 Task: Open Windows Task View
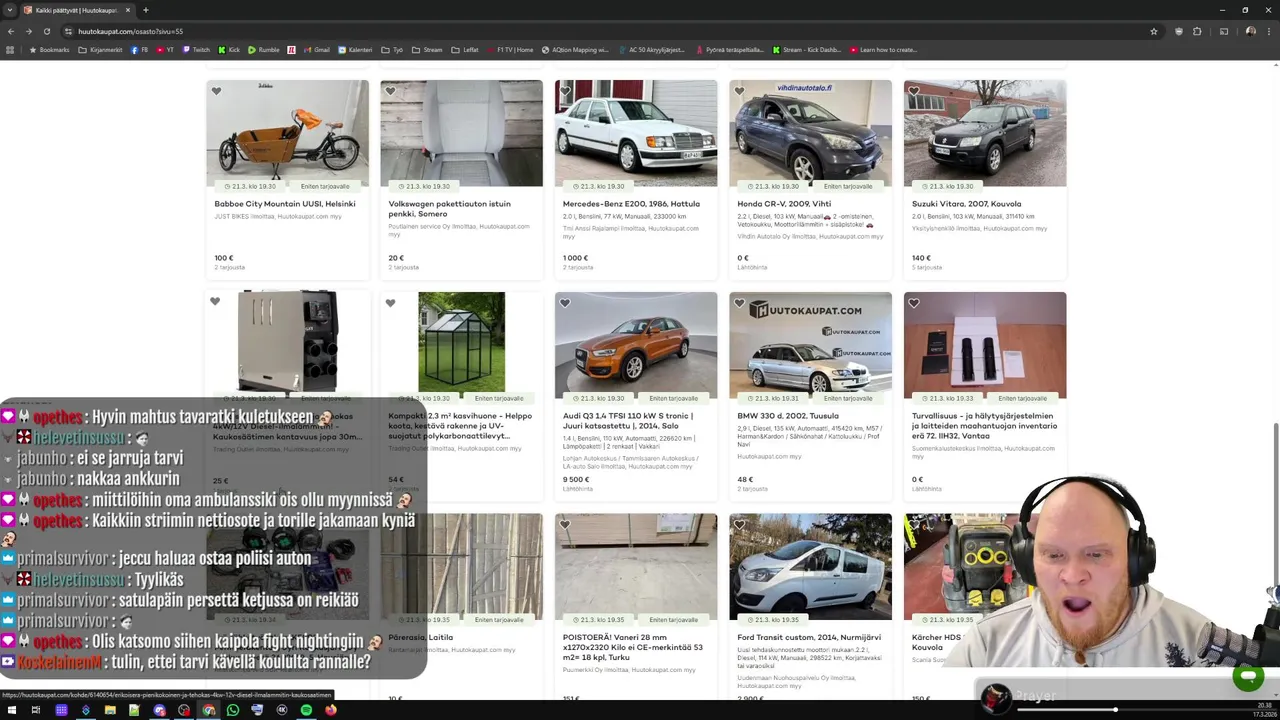click(x=36, y=710)
